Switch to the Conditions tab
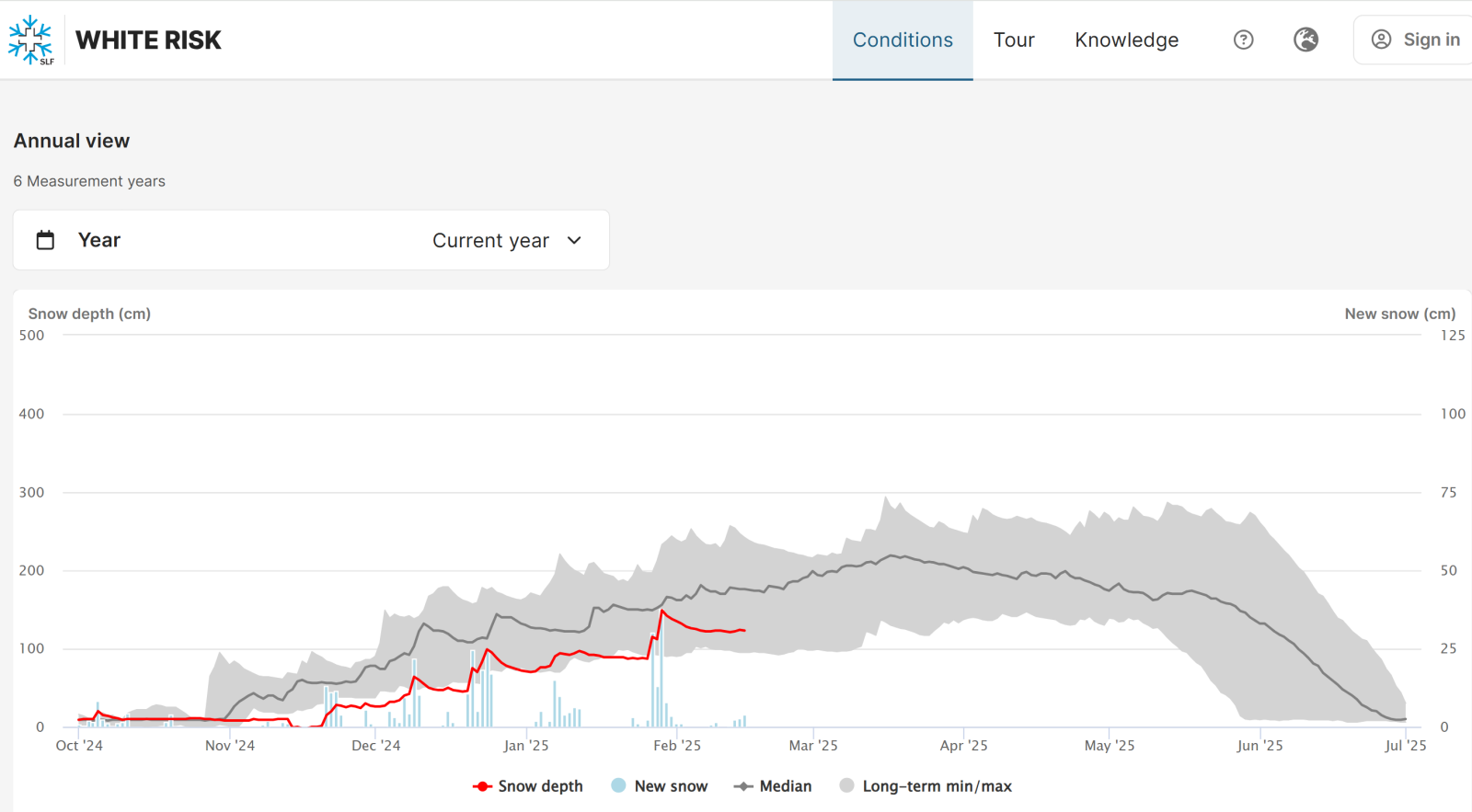This screenshot has width=1472, height=812. pyautogui.click(x=903, y=40)
